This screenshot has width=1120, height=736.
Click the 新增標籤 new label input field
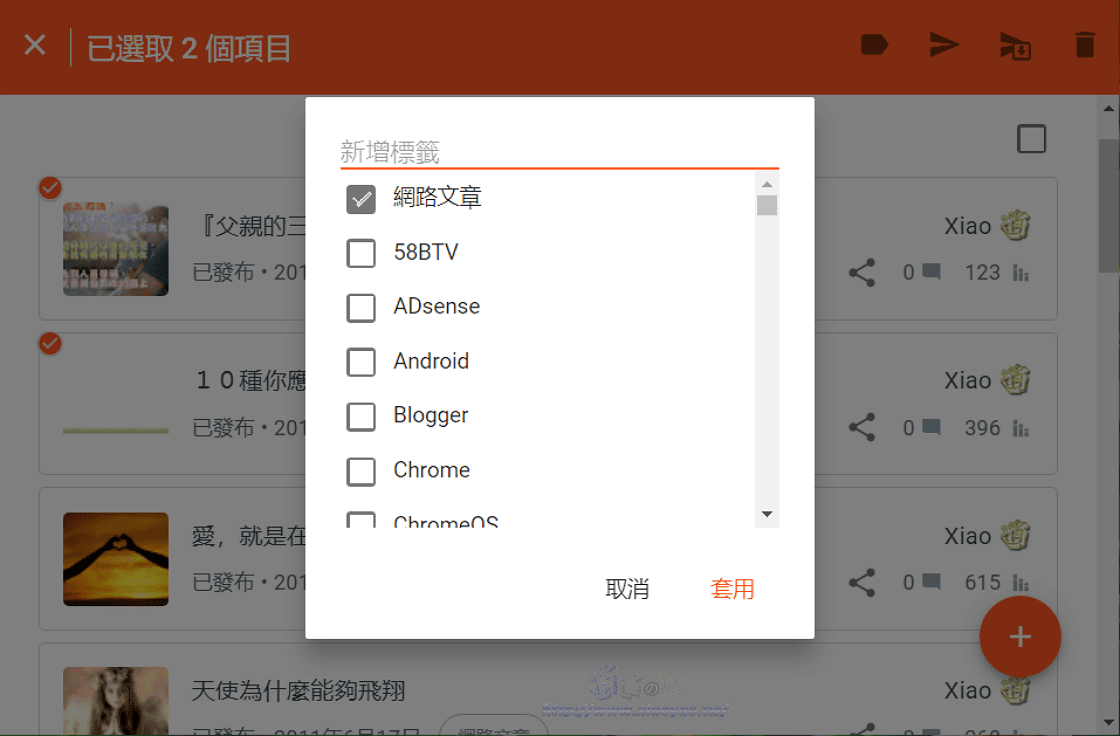point(559,152)
